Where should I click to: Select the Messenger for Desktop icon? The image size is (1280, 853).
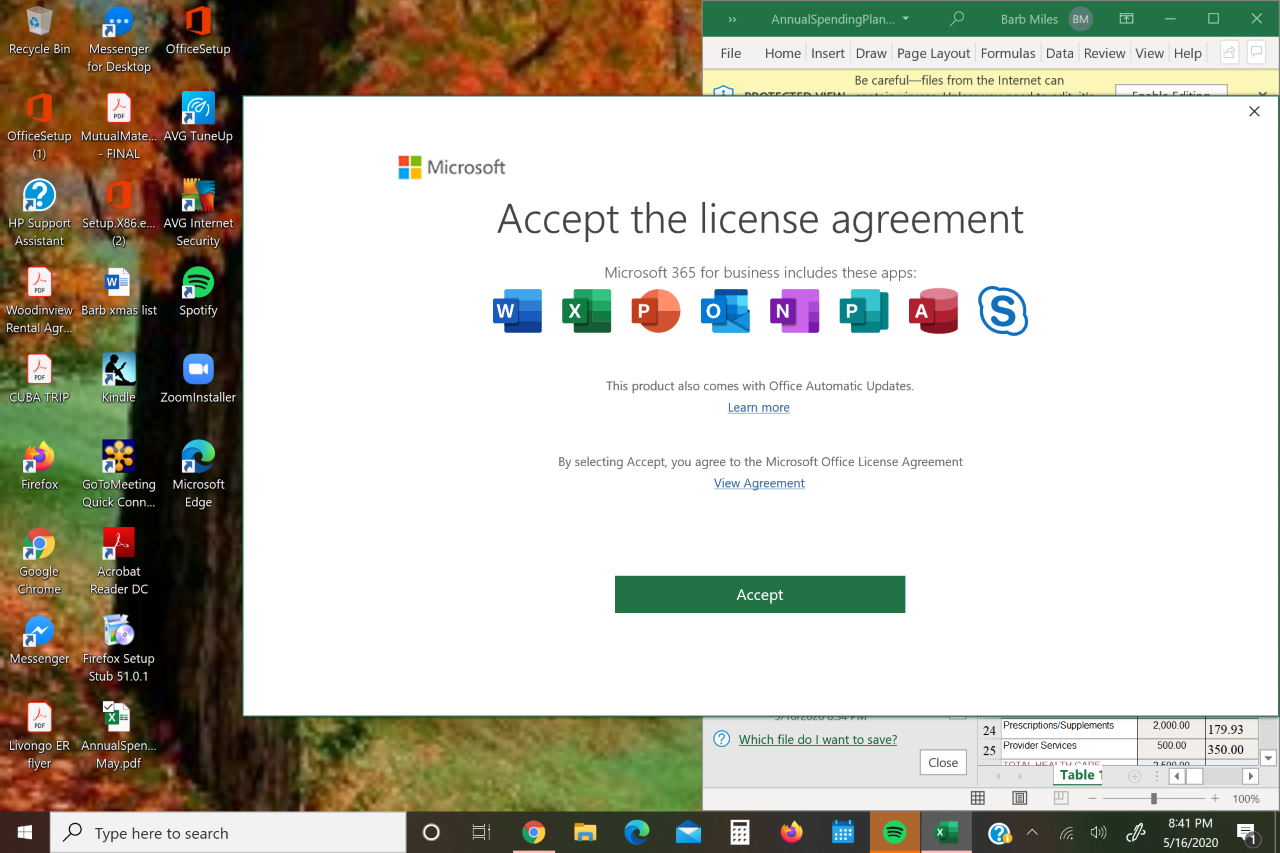118,39
